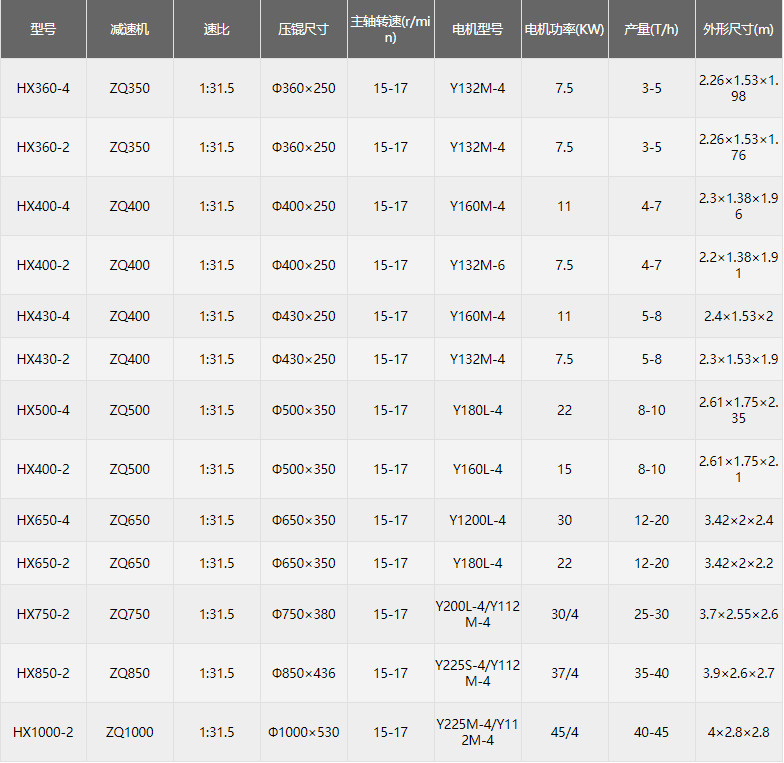The image size is (784, 763).
Task: Click the HX1000-2 model cell
Action: pos(43,732)
